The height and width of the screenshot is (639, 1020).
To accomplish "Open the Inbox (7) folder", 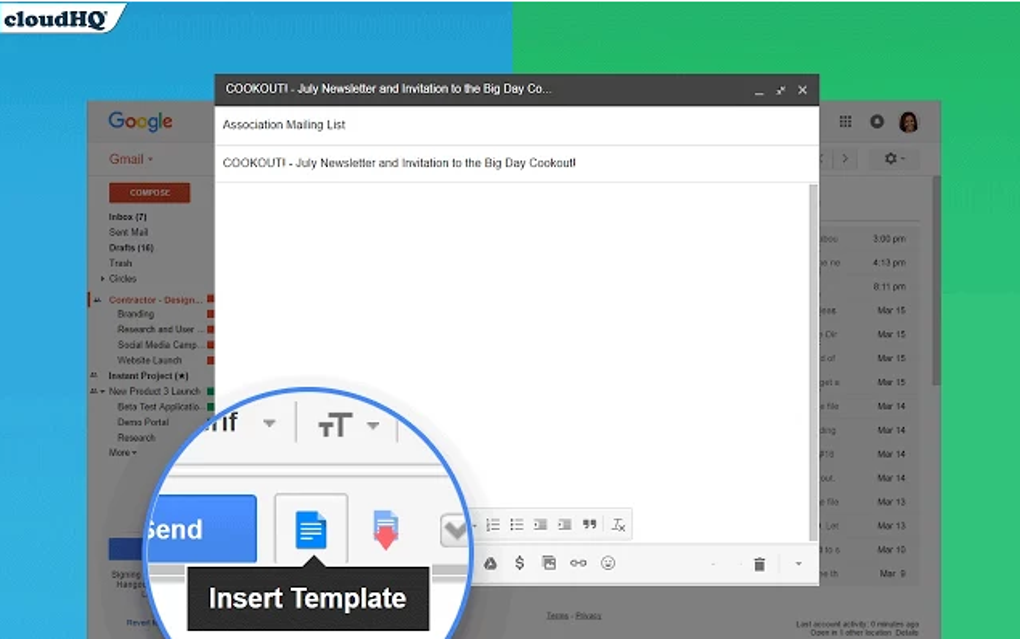I will tap(128, 217).
